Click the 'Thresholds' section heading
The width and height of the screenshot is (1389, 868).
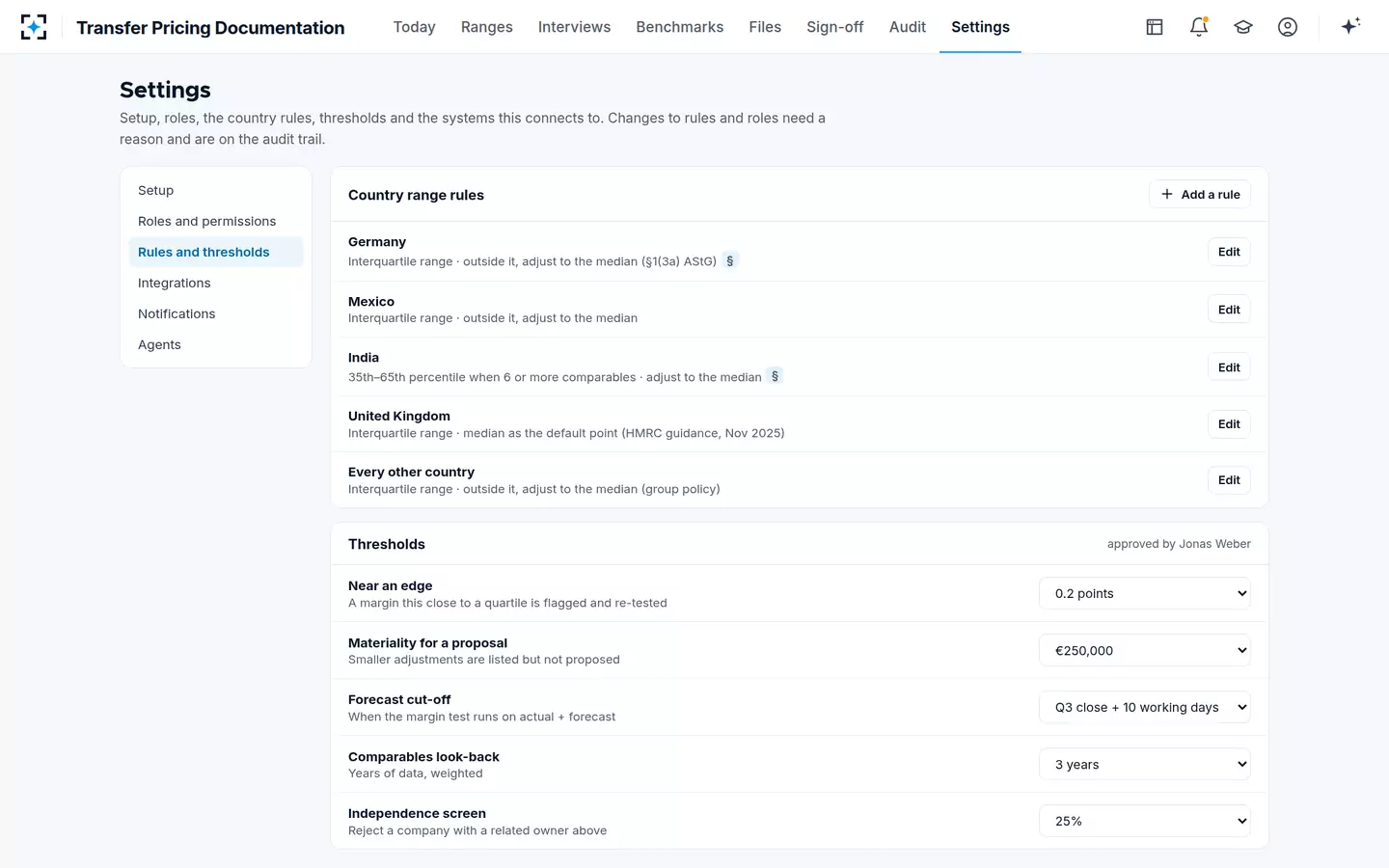pyautogui.click(x=387, y=544)
